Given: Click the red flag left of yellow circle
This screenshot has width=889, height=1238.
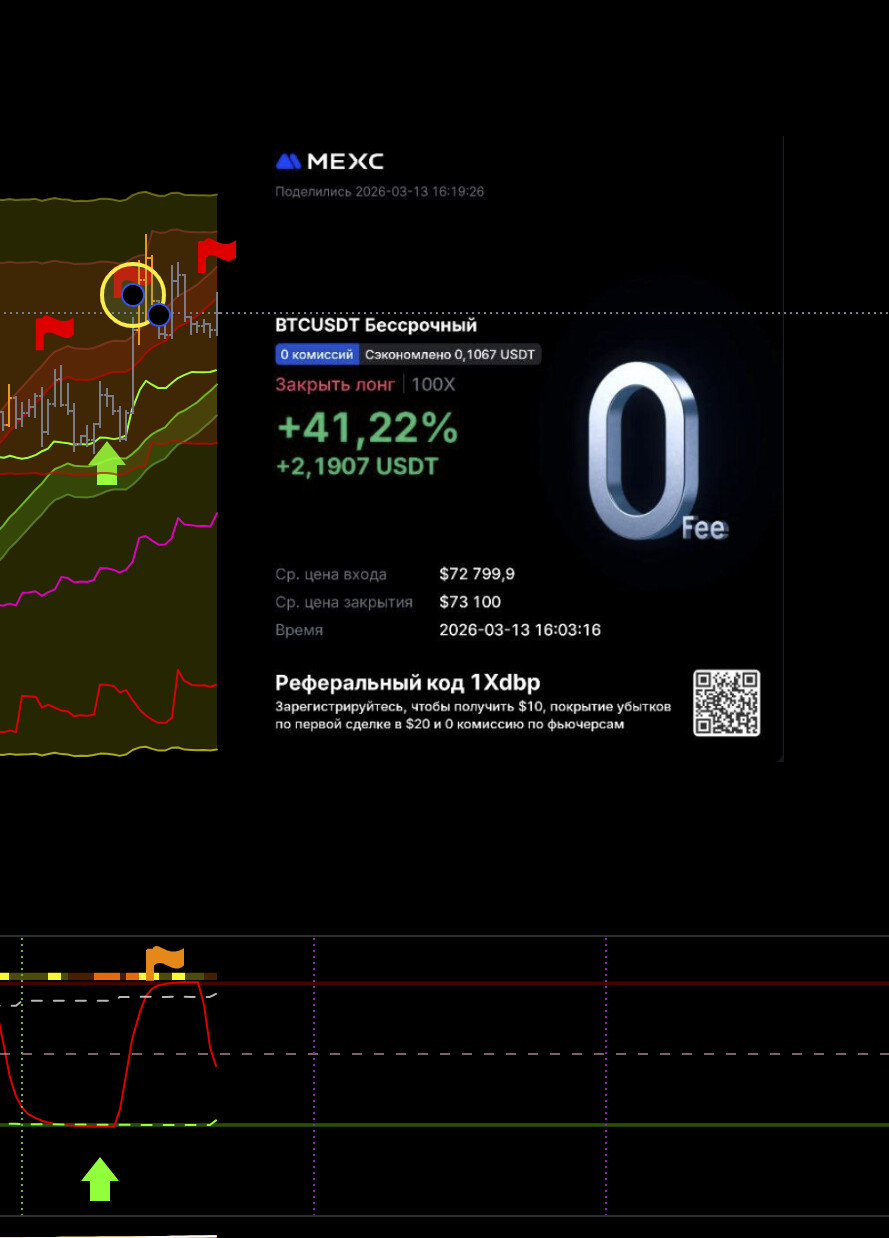Looking at the screenshot, I should [53, 332].
